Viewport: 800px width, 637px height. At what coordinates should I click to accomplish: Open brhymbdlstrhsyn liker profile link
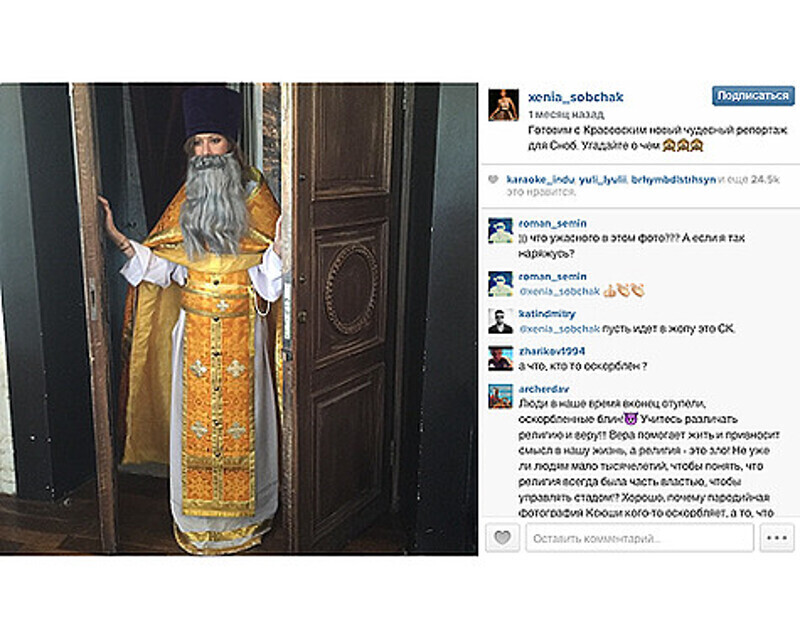[x=673, y=180]
